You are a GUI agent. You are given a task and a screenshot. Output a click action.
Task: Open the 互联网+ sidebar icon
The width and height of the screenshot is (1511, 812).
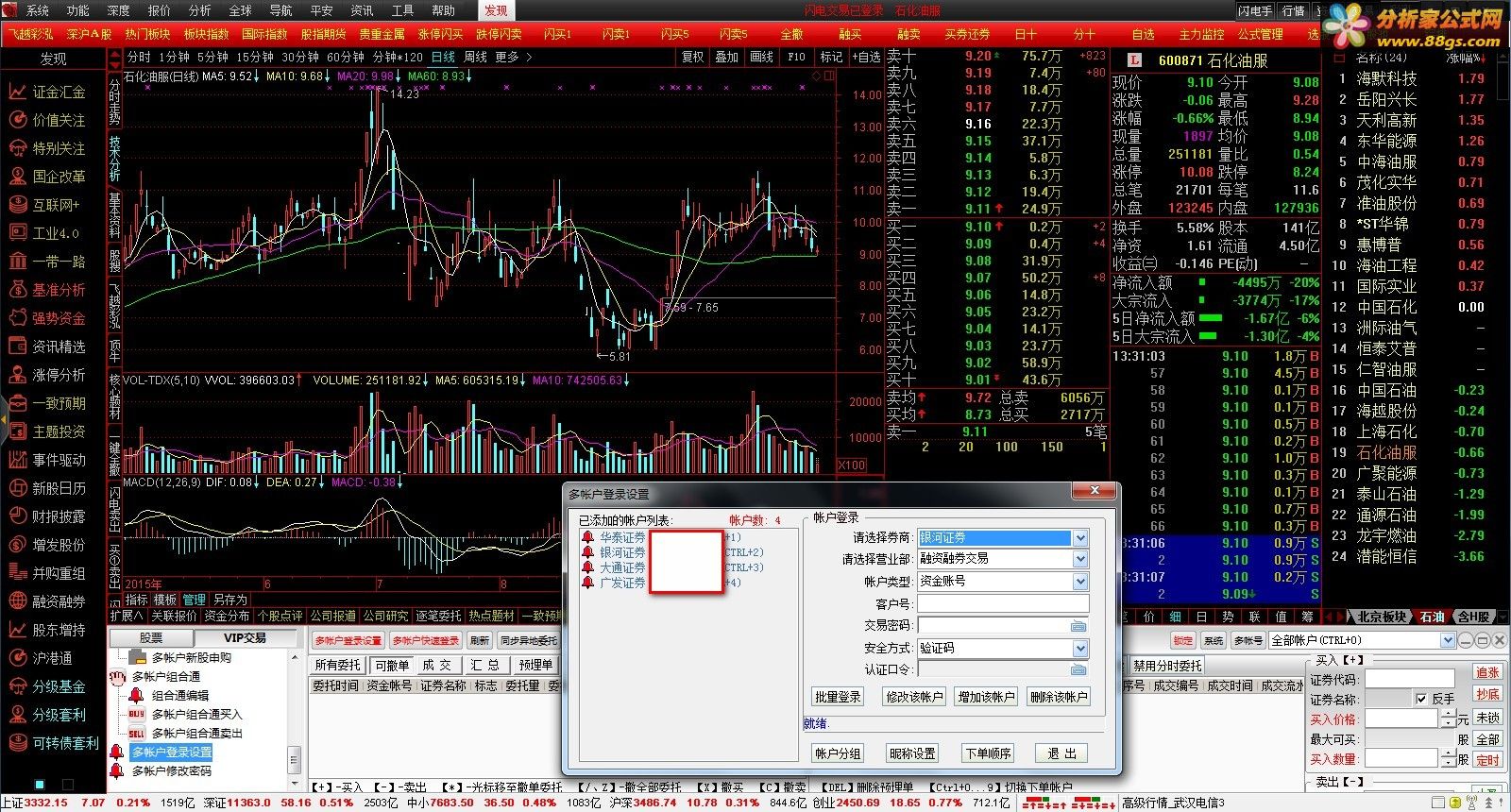pyautogui.click(x=17, y=205)
